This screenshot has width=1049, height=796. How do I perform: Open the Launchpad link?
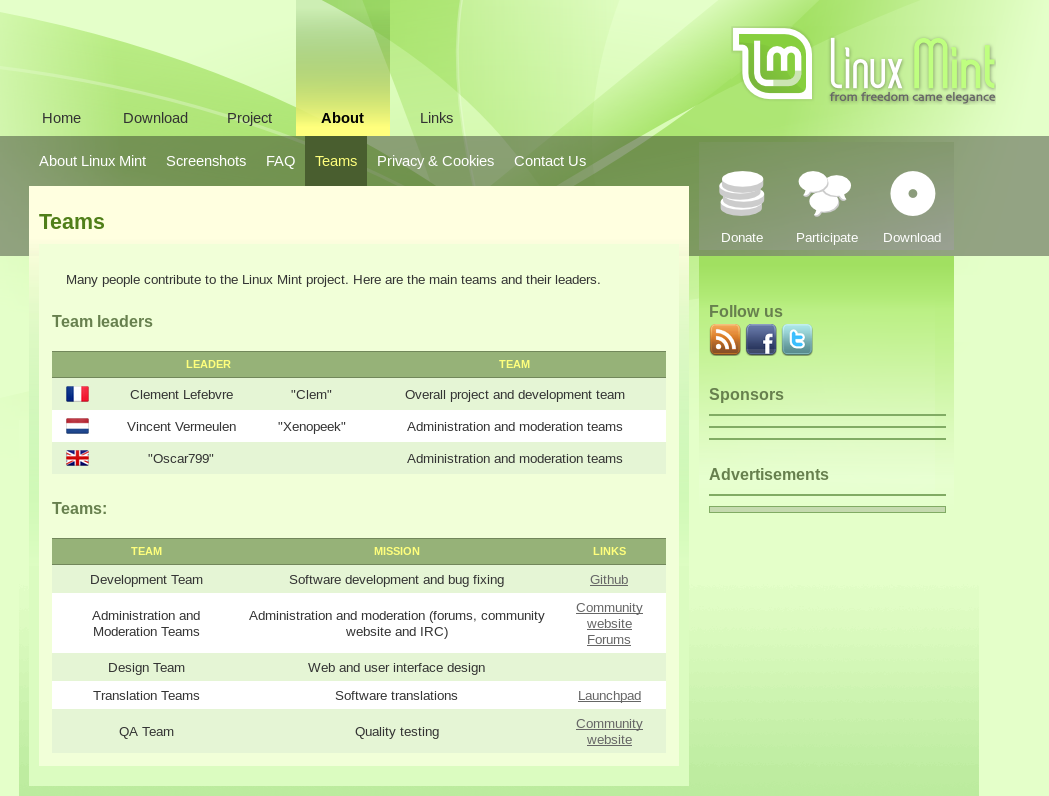pos(609,696)
